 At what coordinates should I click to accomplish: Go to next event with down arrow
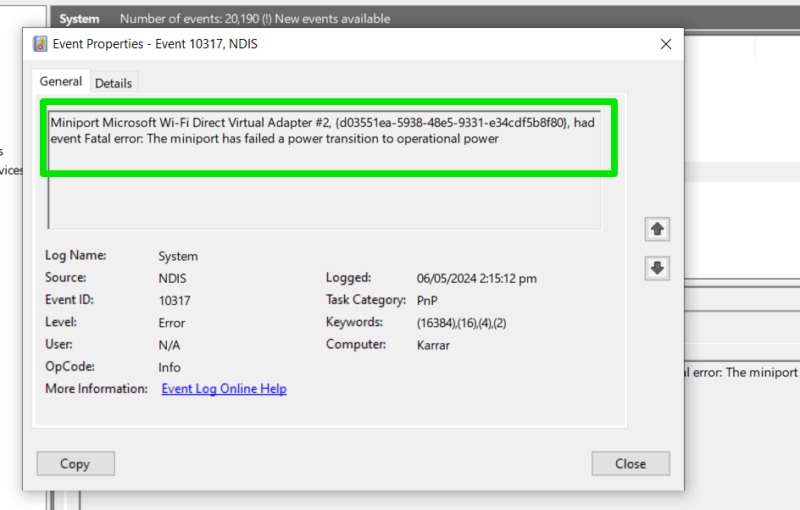click(656, 268)
